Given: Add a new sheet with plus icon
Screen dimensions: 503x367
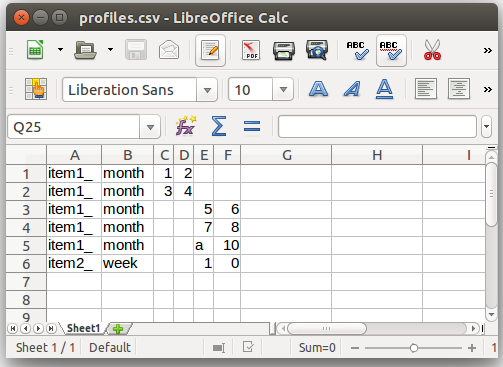Looking at the screenshot, I should pyautogui.click(x=118, y=329).
